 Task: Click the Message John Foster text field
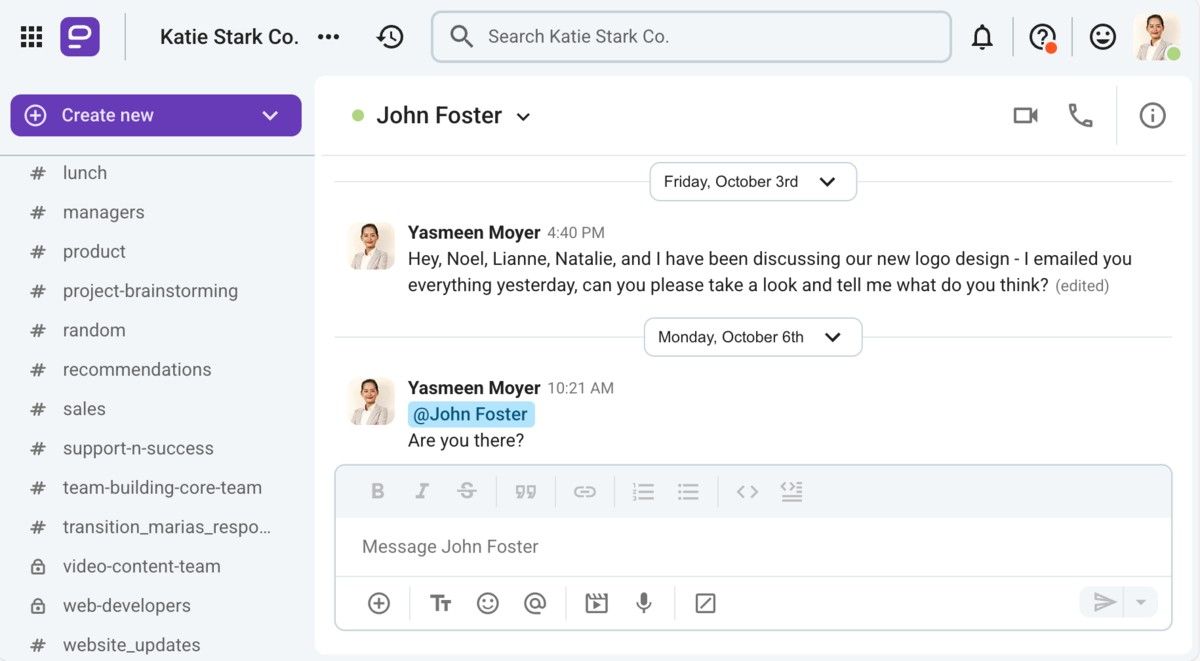pyautogui.click(x=750, y=547)
